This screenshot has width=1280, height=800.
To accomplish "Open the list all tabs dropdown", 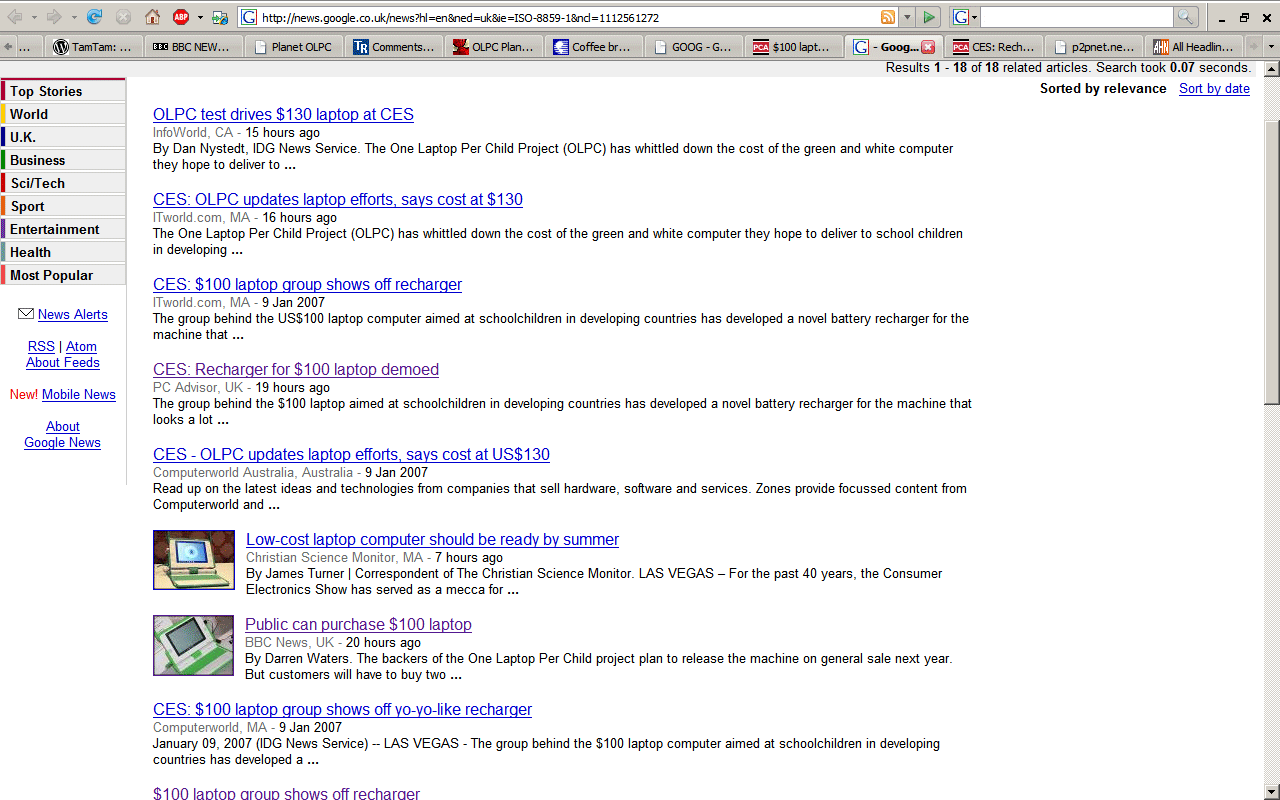I will pos(1271,47).
